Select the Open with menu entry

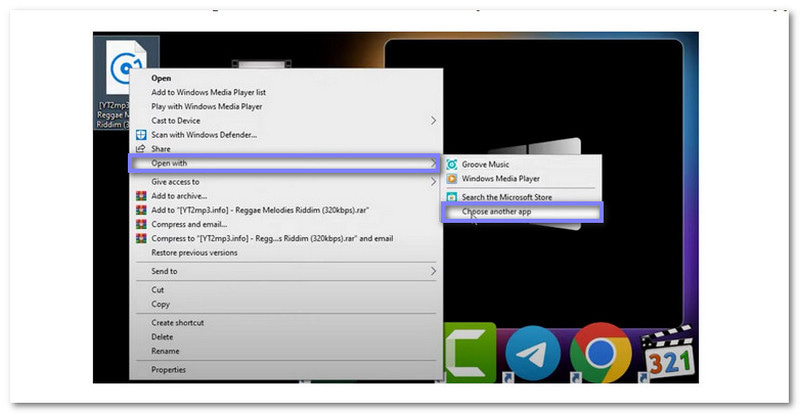[x=284, y=163]
